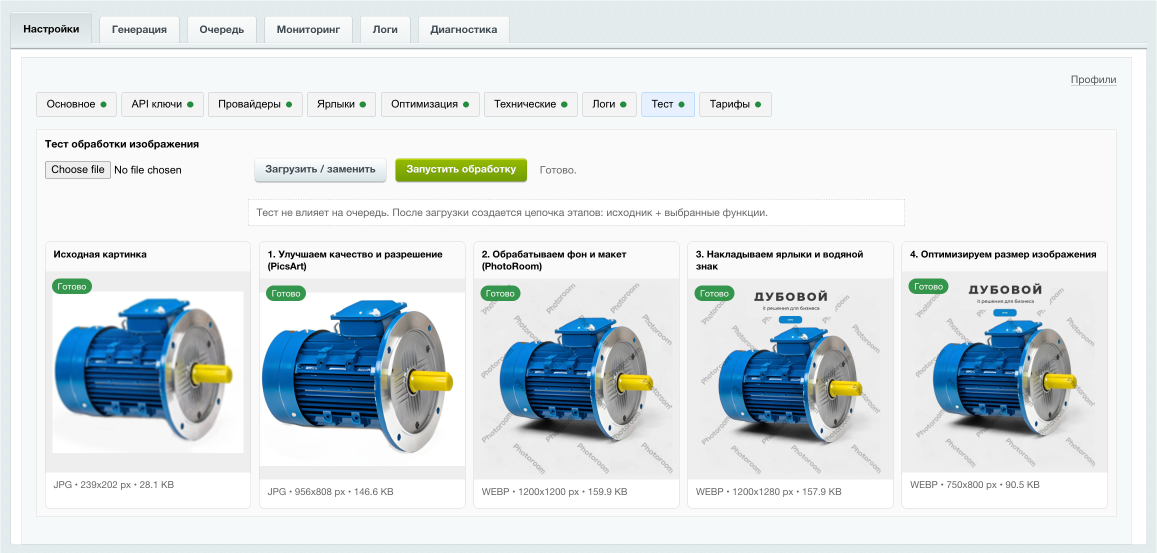Select the Основное settings sub-tab
Image resolution: width=1157 pixels, height=553 pixels.
(x=76, y=104)
